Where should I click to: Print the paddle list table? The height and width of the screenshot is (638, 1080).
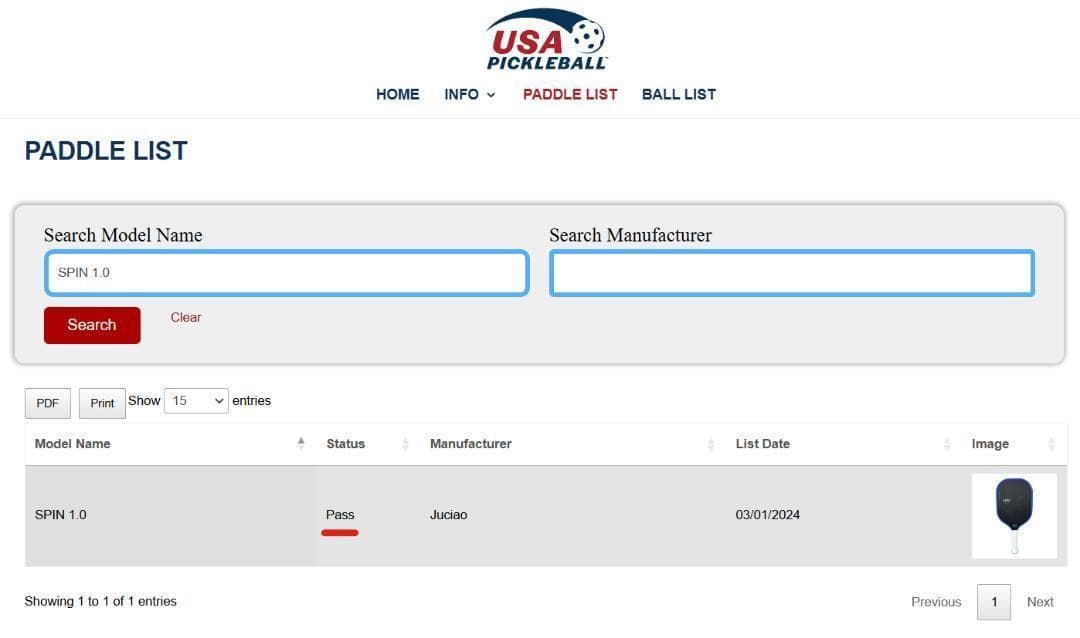point(102,403)
